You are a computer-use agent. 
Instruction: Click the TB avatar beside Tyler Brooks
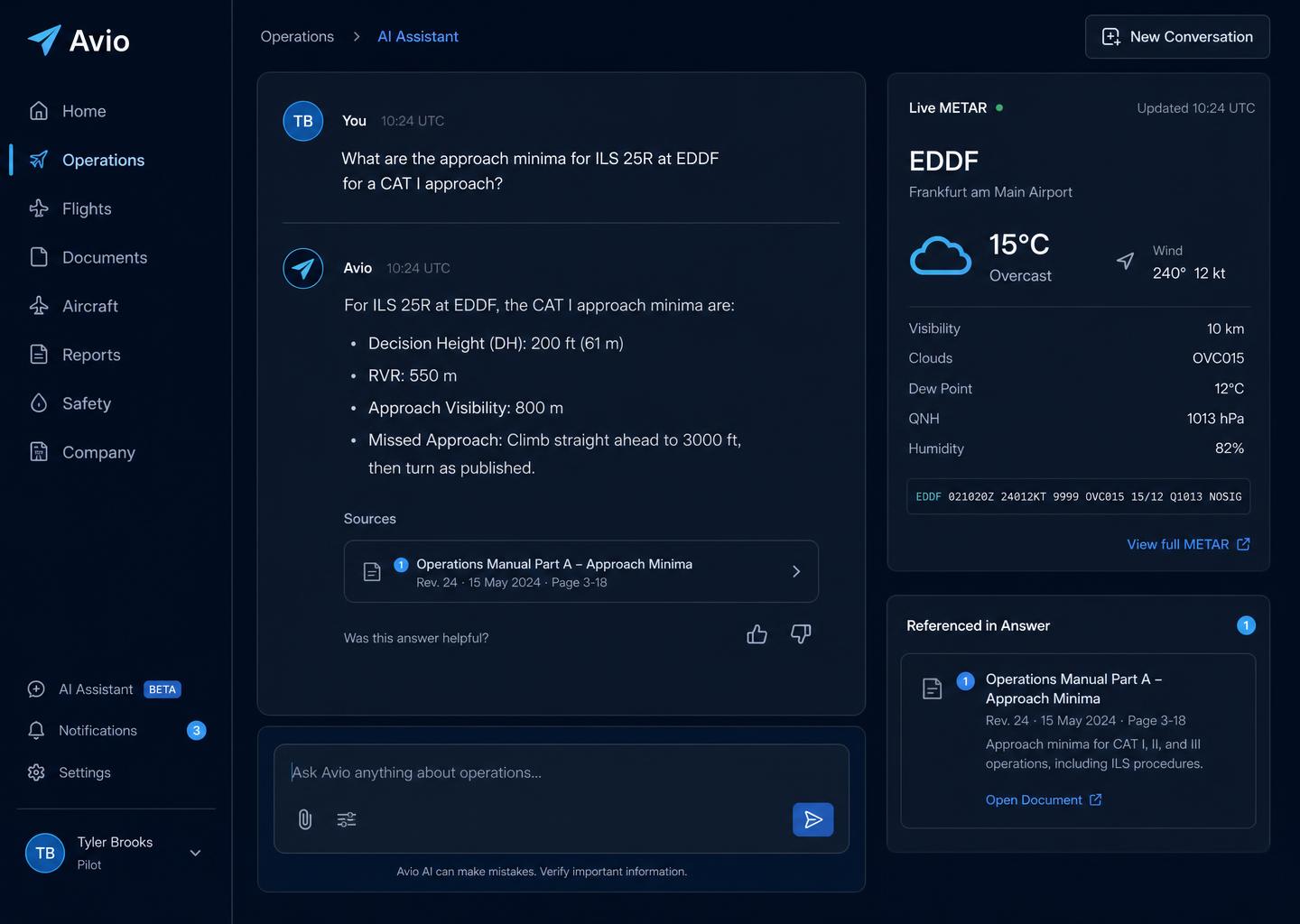(45, 853)
